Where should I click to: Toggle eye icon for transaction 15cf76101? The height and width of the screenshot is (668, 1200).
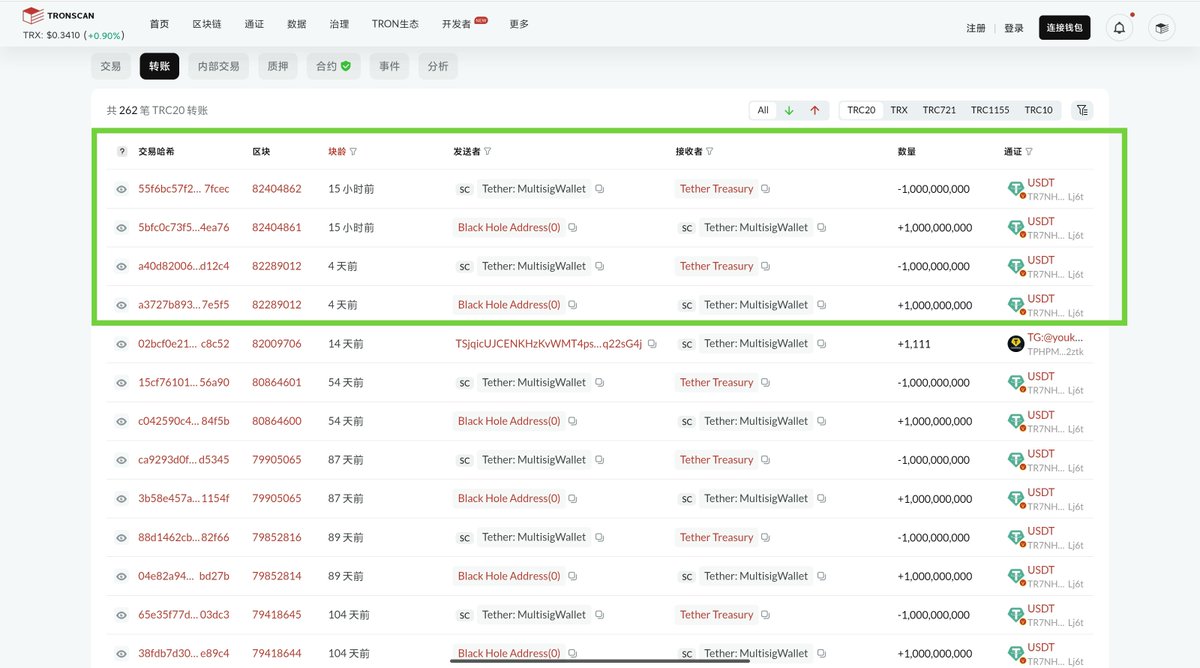tap(122, 382)
